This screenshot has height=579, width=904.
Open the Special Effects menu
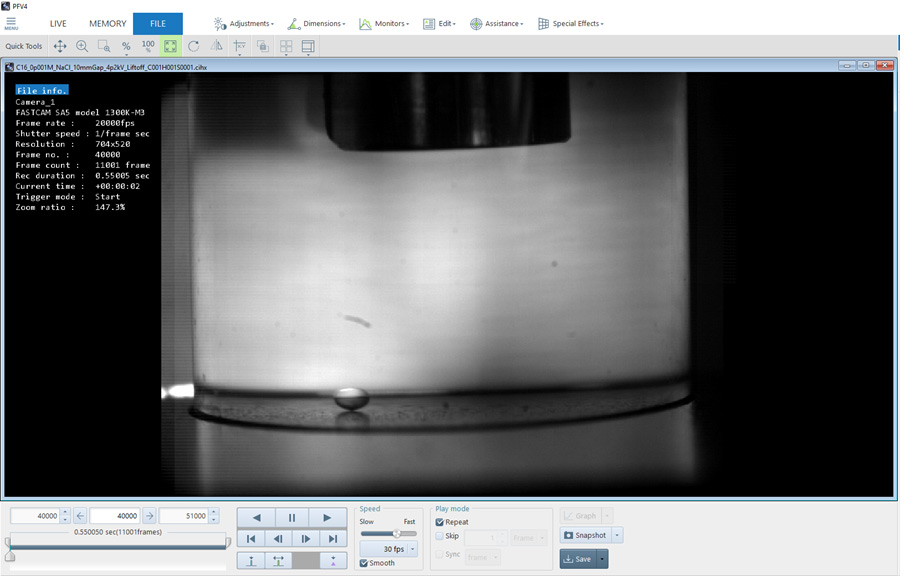coord(571,24)
